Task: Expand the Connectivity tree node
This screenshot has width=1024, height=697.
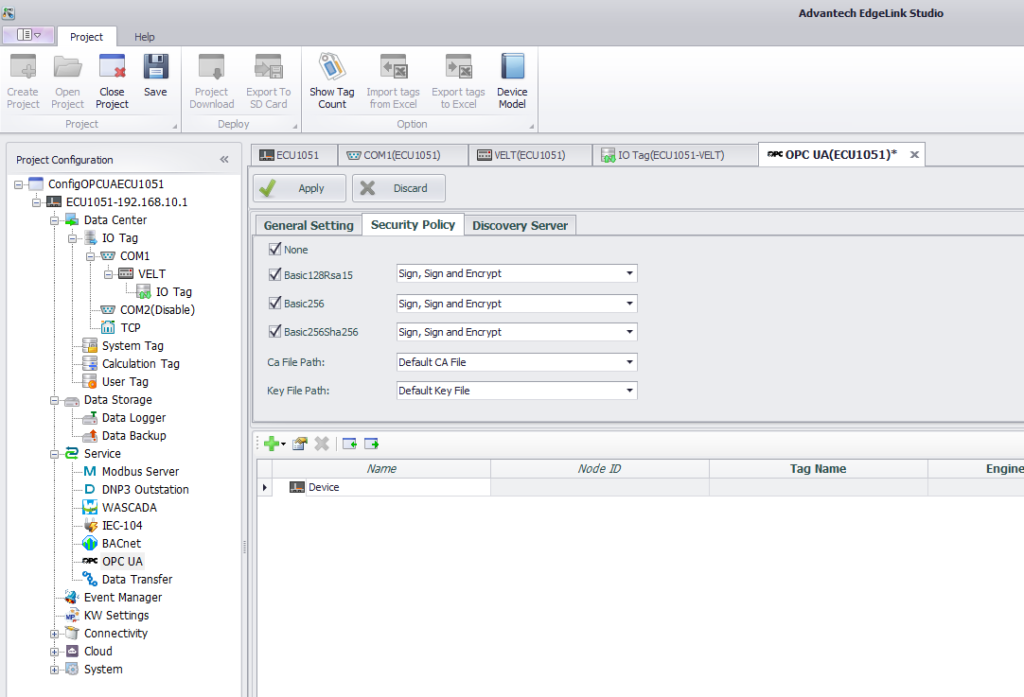Action: [x=55, y=634]
